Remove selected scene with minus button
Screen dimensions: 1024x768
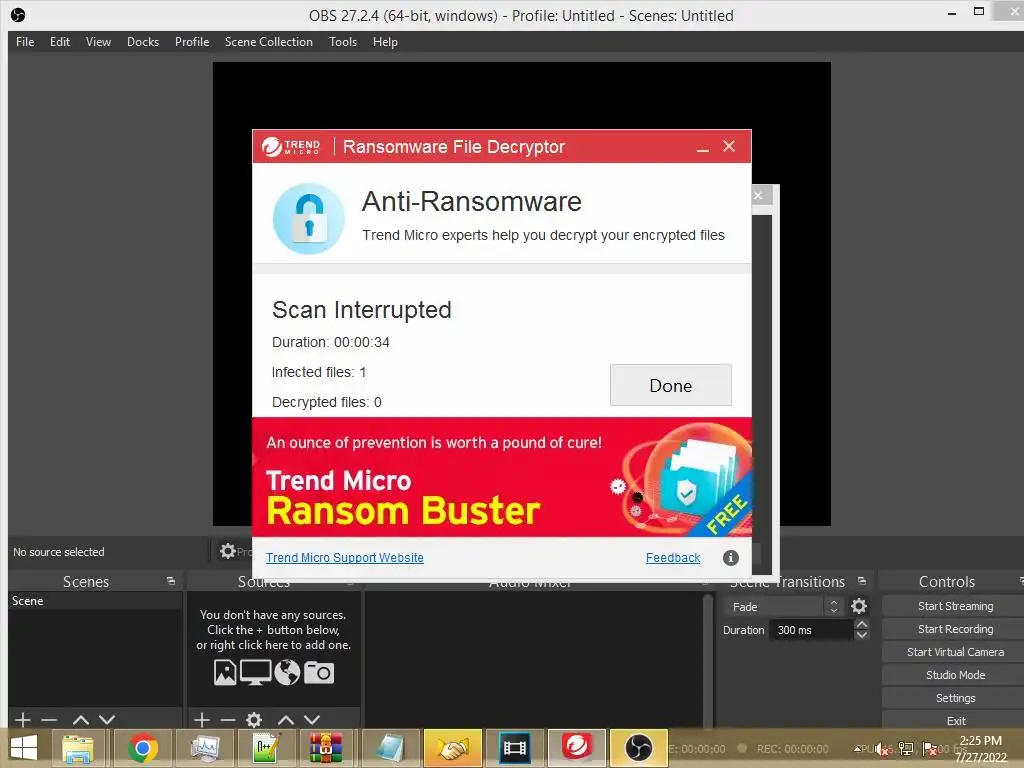[49, 720]
